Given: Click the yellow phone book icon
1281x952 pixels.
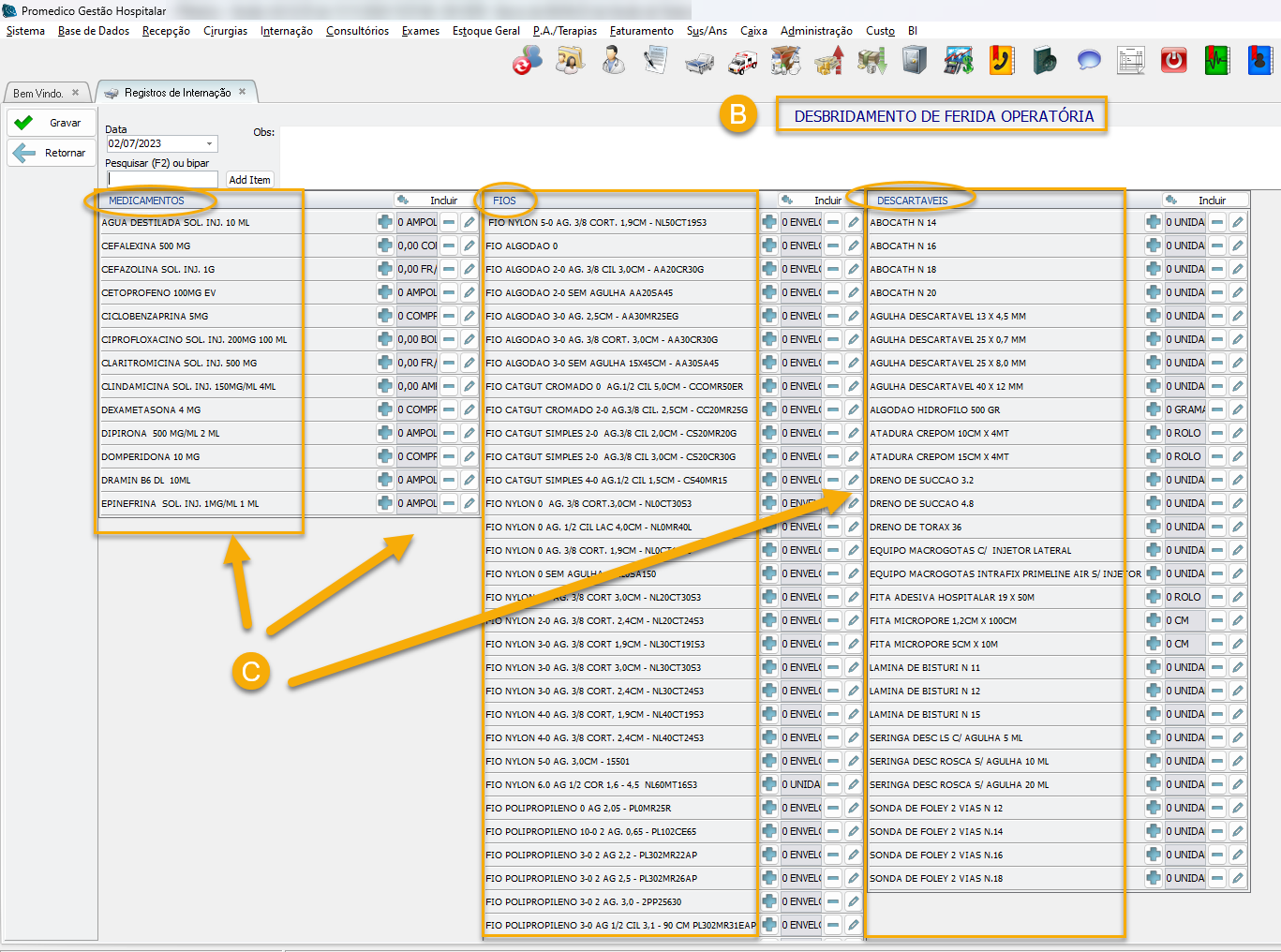Looking at the screenshot, I should pyautogui.click(x=1002, y=62).
